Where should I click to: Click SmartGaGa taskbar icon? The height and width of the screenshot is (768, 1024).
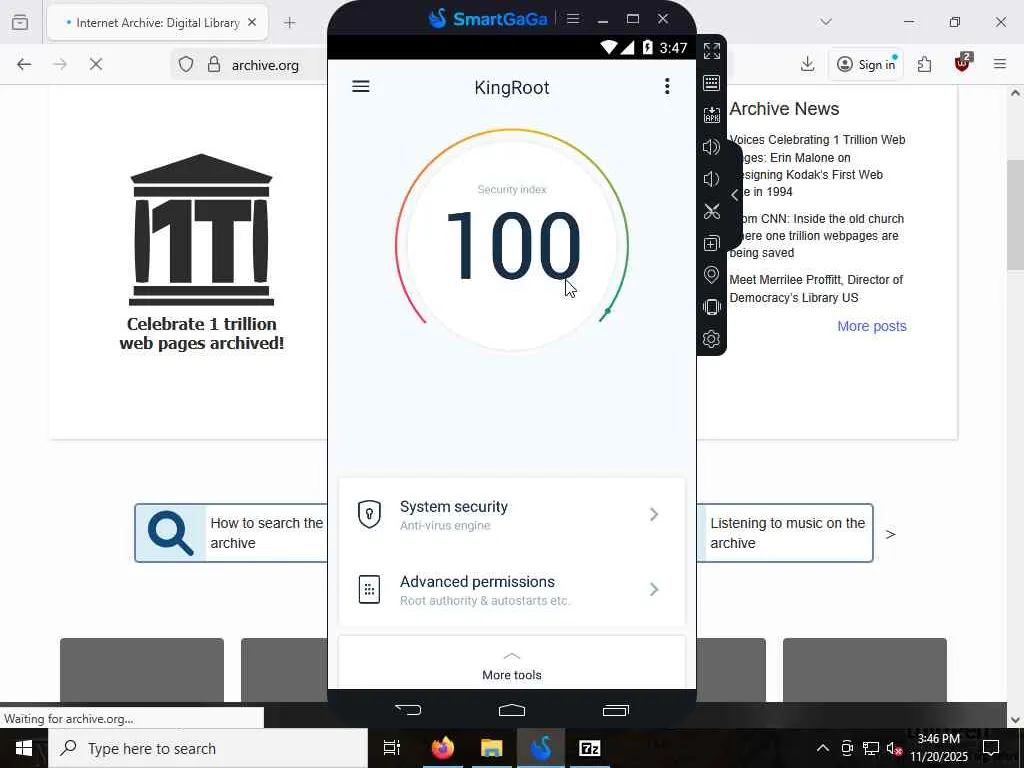(541, 748)
